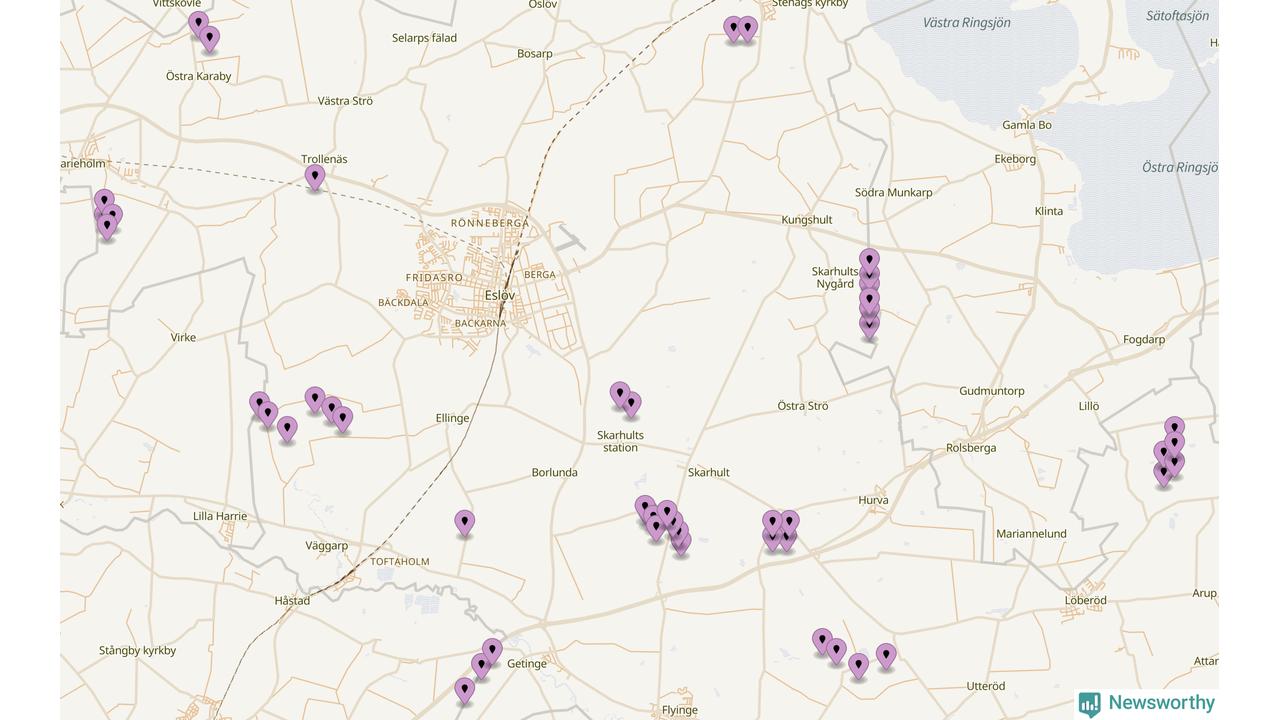Screen dimensions: 1280x720
Task: Click the Utteröd label
Action: [x=986, y=686]
